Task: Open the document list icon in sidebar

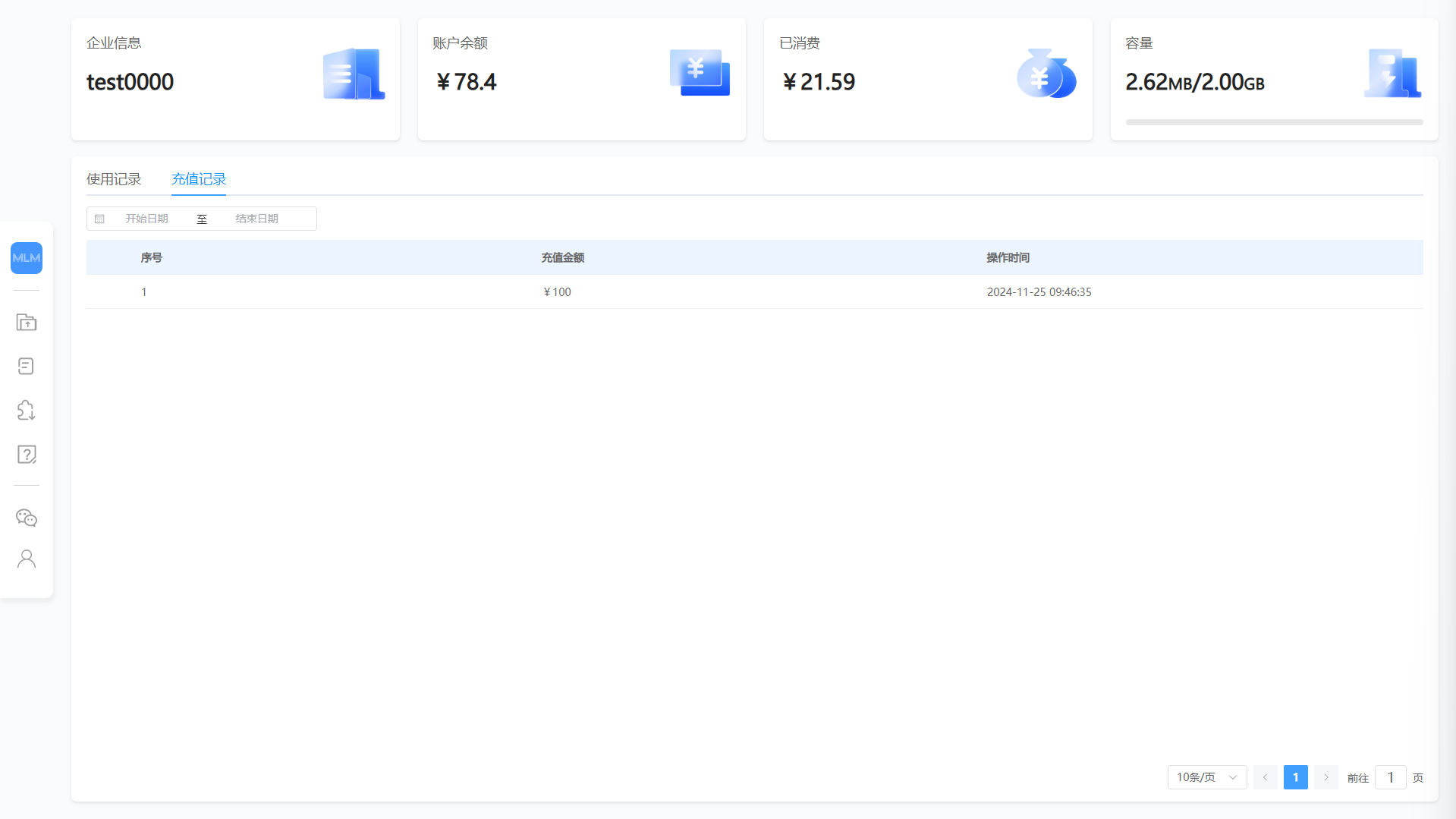Action: pos(26,367)
